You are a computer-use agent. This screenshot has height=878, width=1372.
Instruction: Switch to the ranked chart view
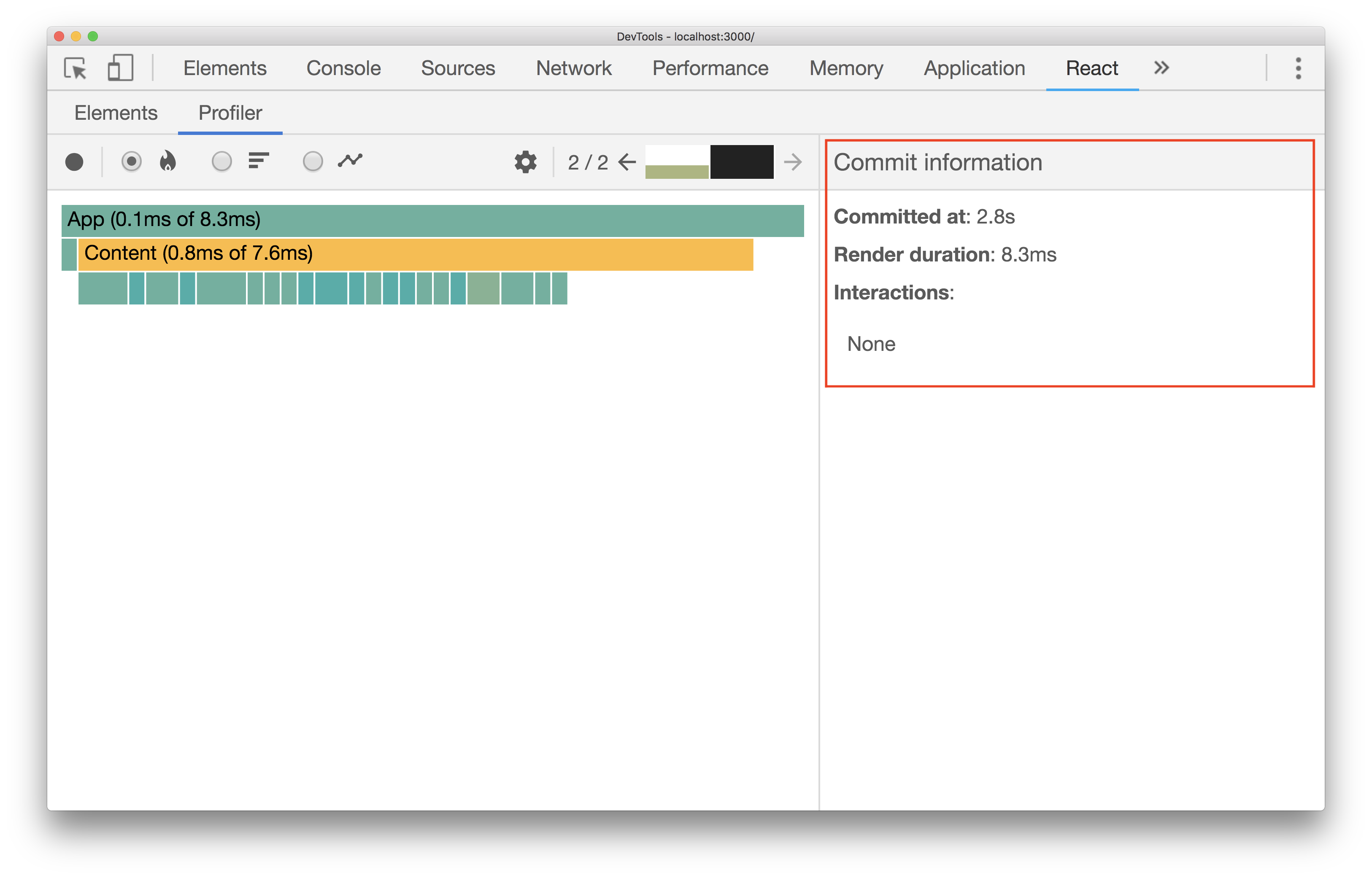pyautogui.click(x=258, y=162)
